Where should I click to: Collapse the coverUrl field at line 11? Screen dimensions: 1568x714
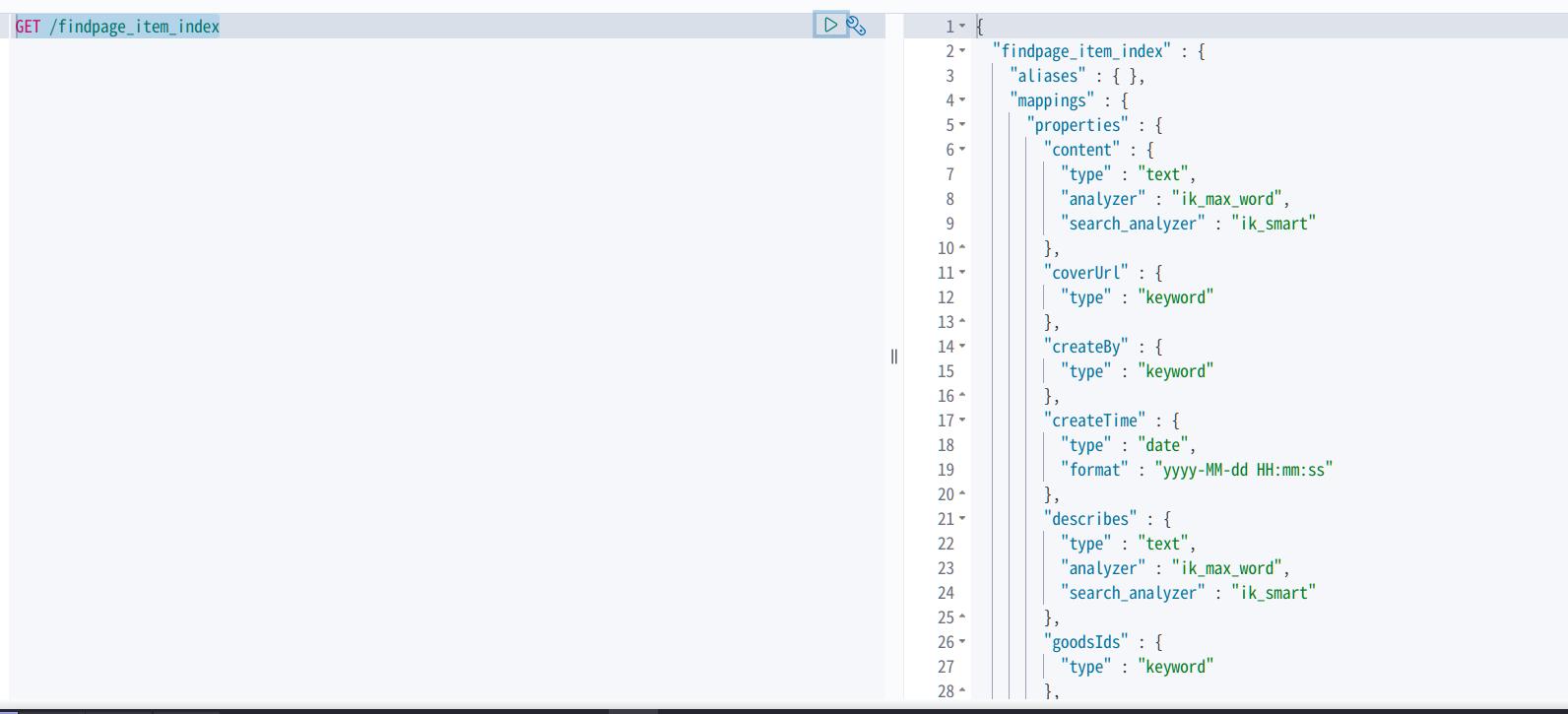[x=962, y=273]
